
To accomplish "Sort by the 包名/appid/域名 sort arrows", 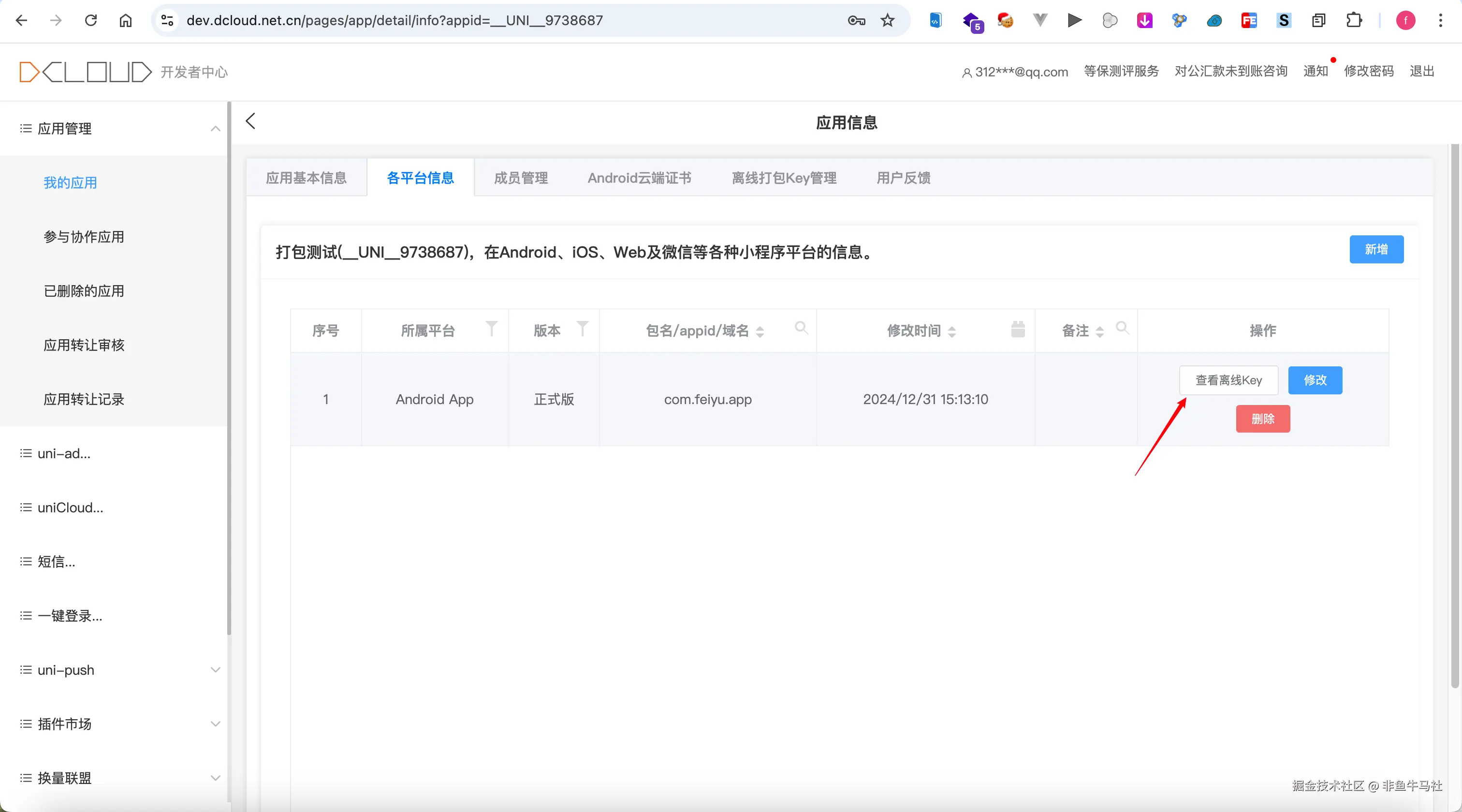I will point(760,332).
